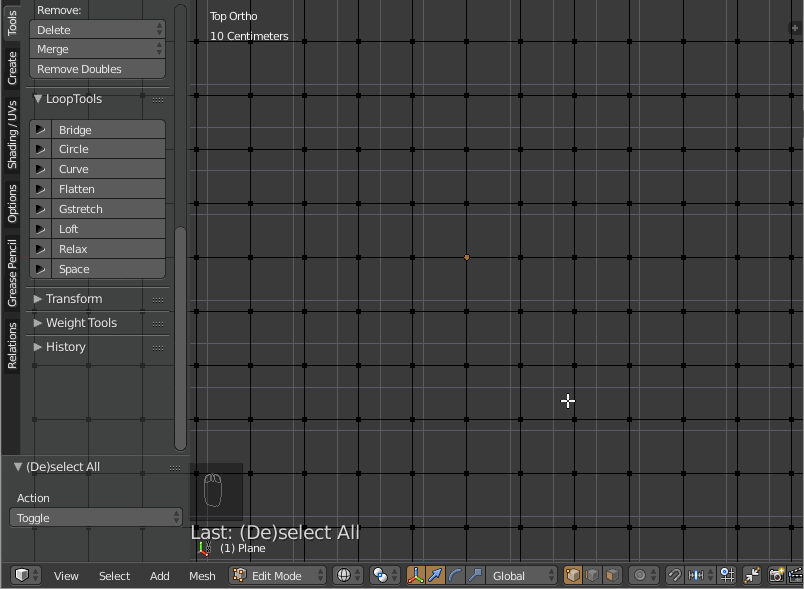This screenshot has width=804, height=589.
Task: Expand the Circle settings arrow
Action: [x=41, y=149]
